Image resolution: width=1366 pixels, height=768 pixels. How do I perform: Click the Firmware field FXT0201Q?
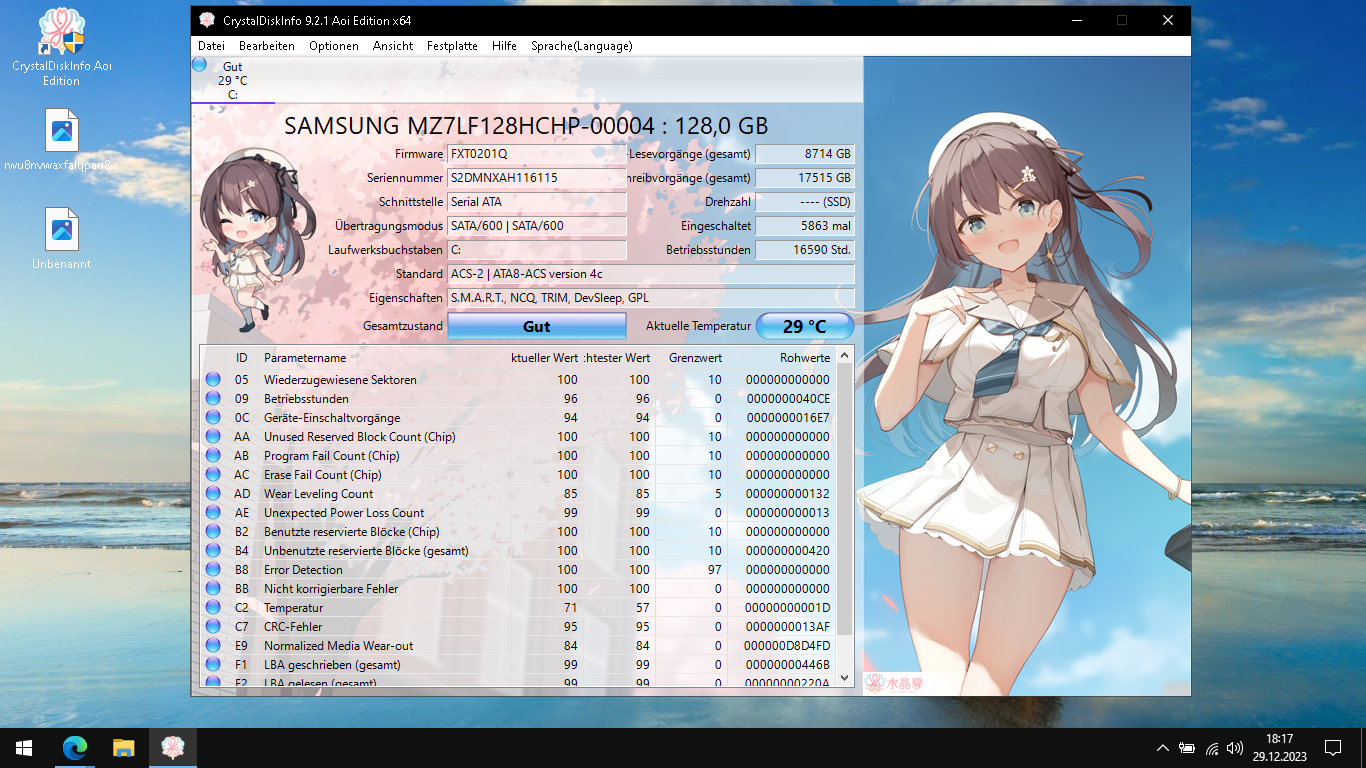tap(537, 154)
